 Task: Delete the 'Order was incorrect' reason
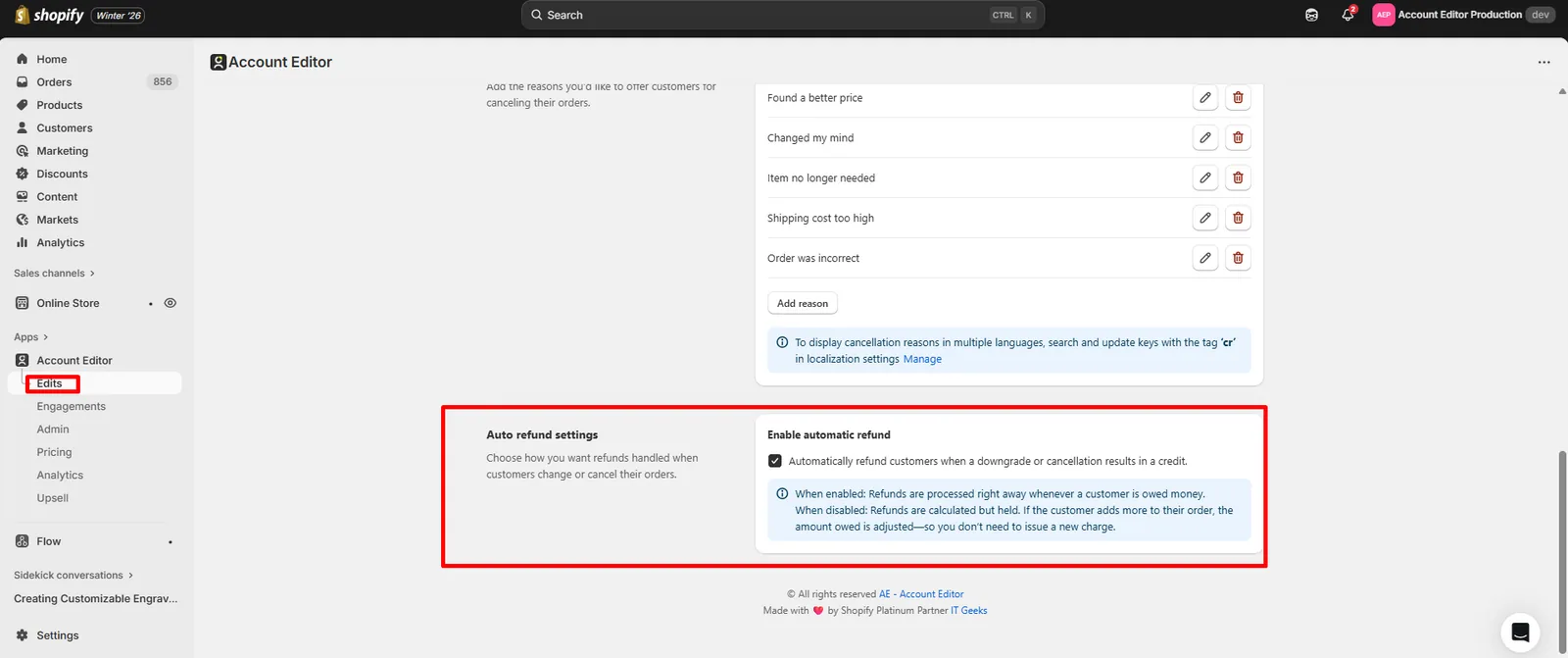coord(1238,258)
